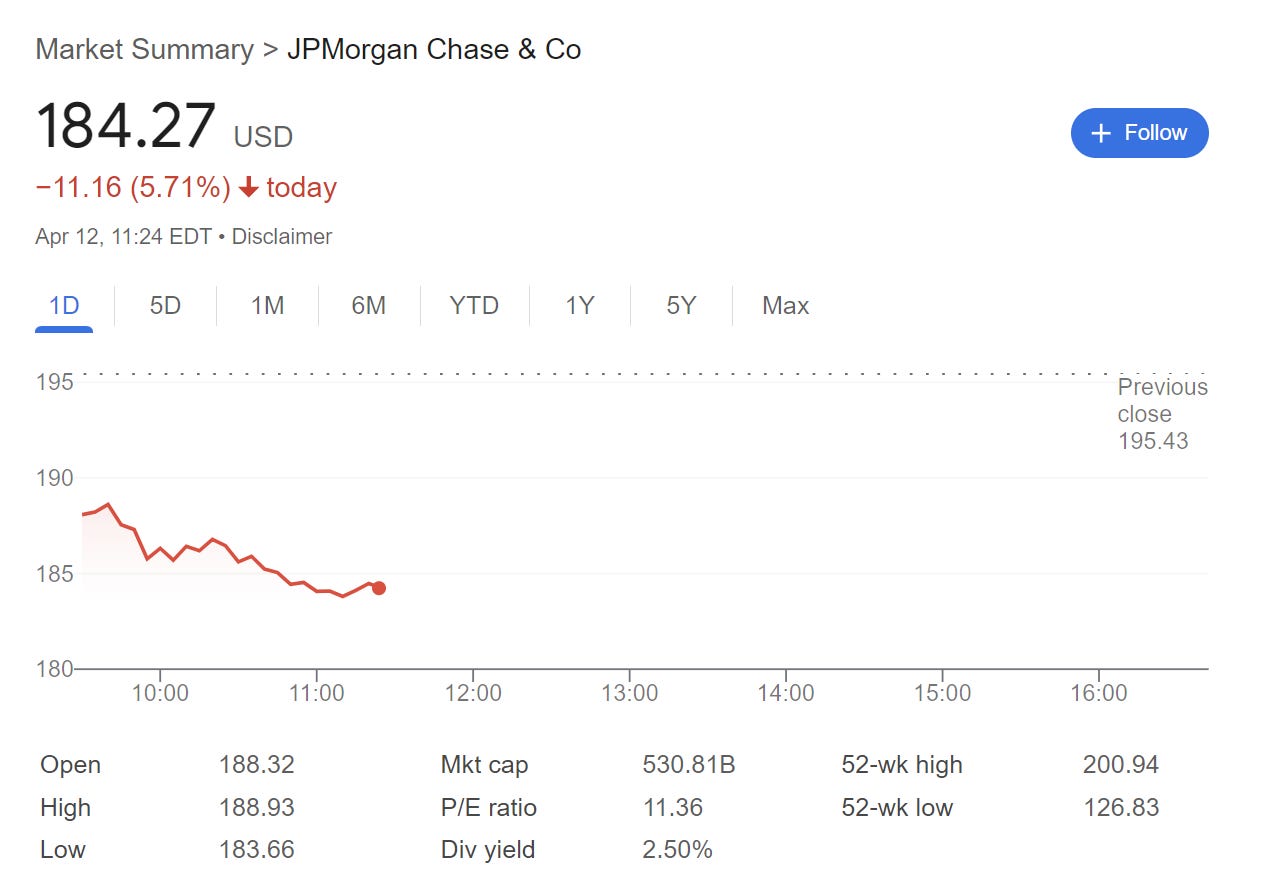
Task: Switch to the 5D tab
Action: click(x=165, y=305)
